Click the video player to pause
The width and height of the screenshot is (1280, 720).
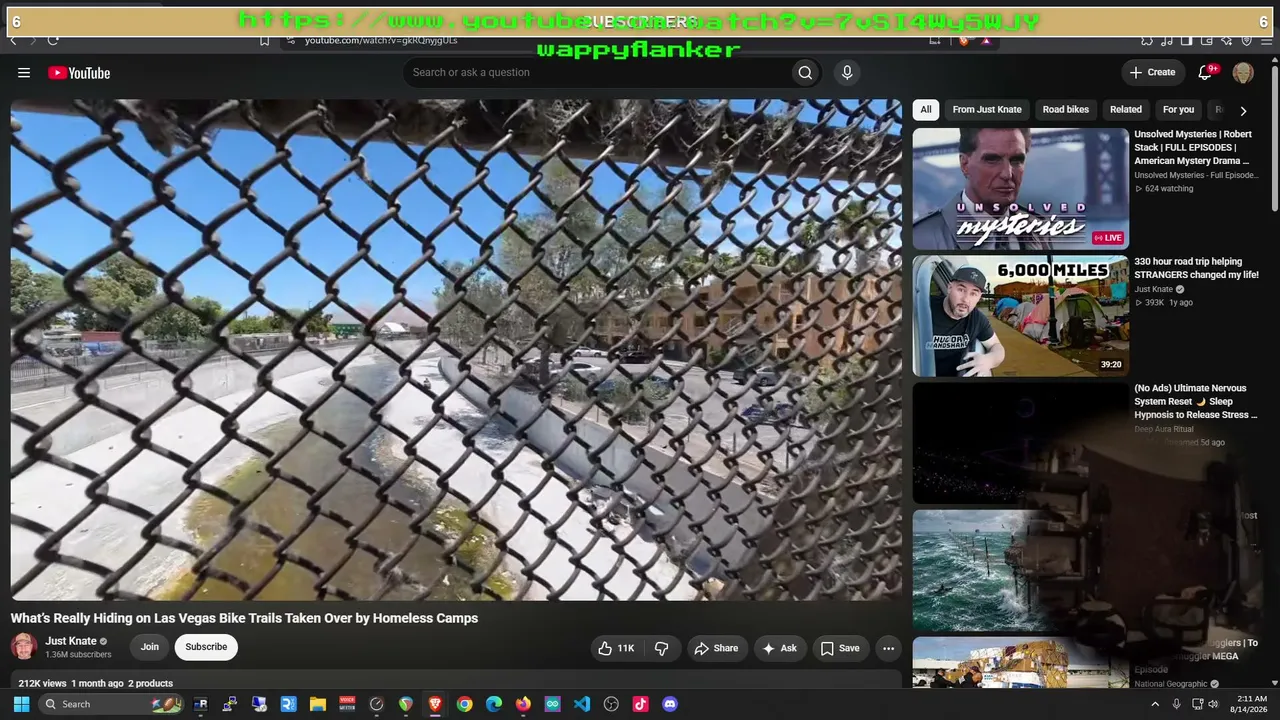pos(456,350)
